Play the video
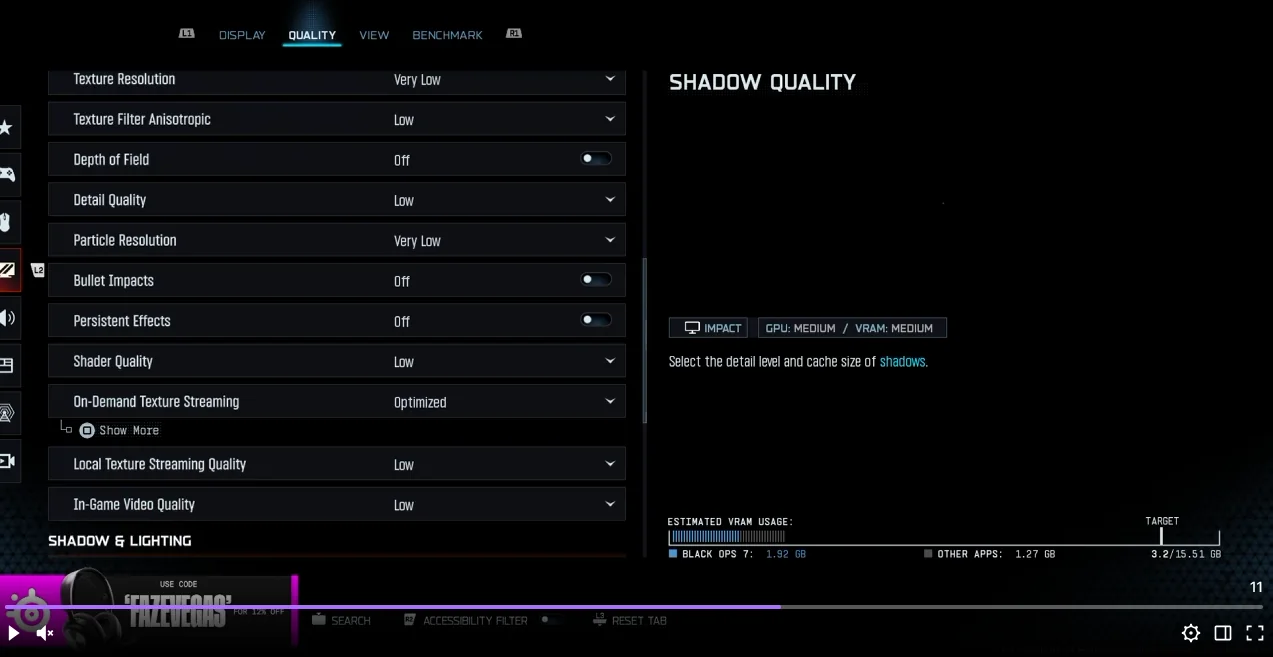Viewport: 1273px width, 657px height. tap(14, 633)
